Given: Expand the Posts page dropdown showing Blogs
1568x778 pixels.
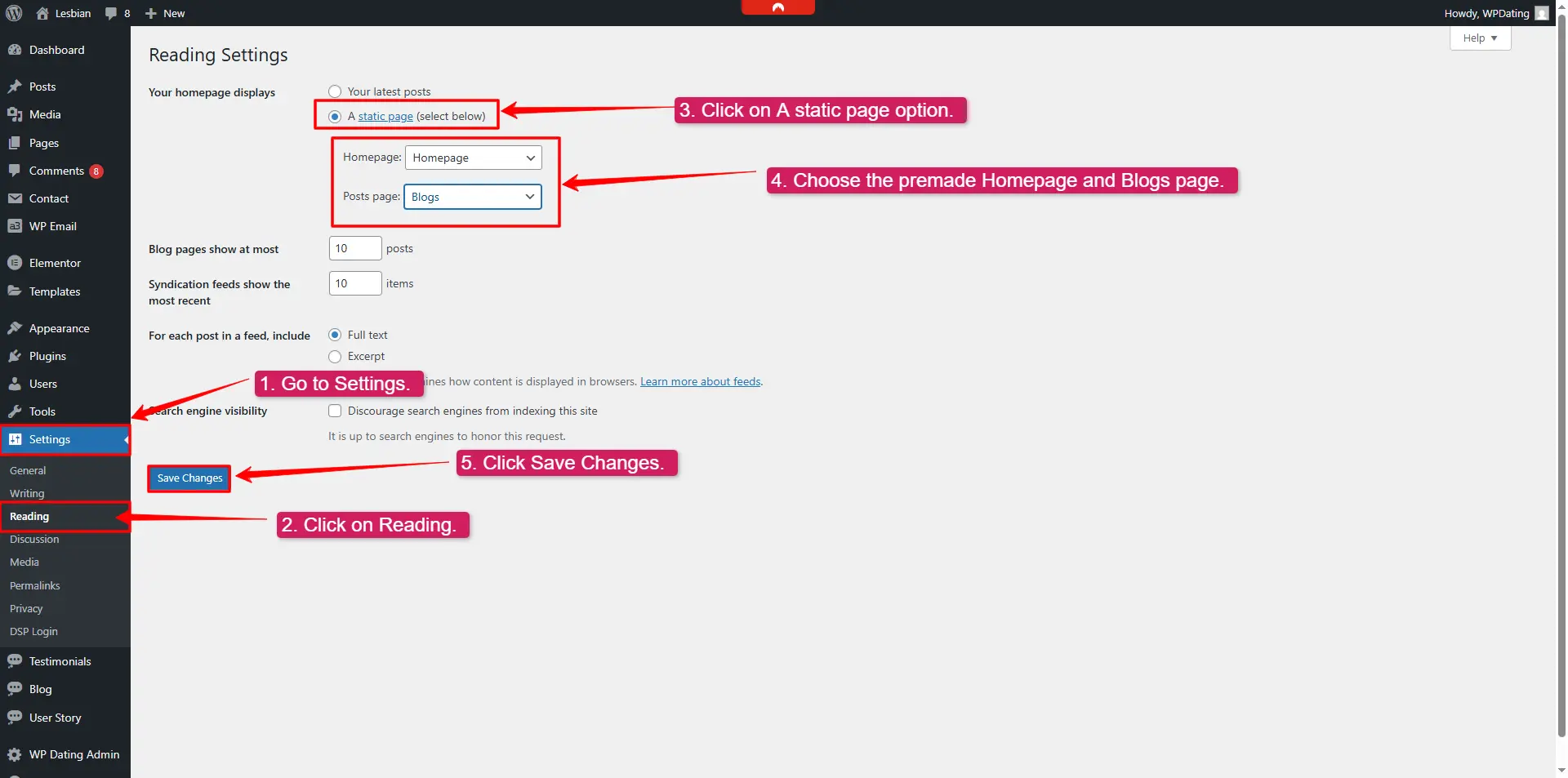Looking at the screenshot, I should [472, 197].
